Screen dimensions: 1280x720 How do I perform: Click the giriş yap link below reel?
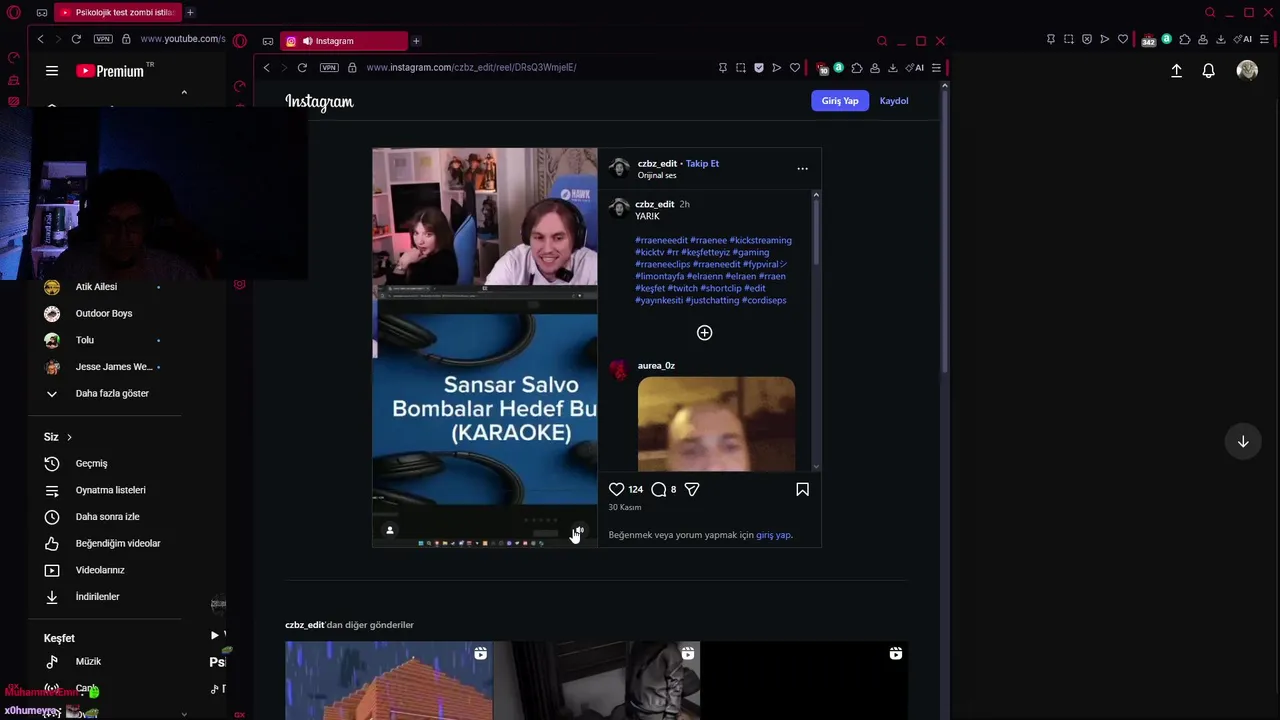773,535
